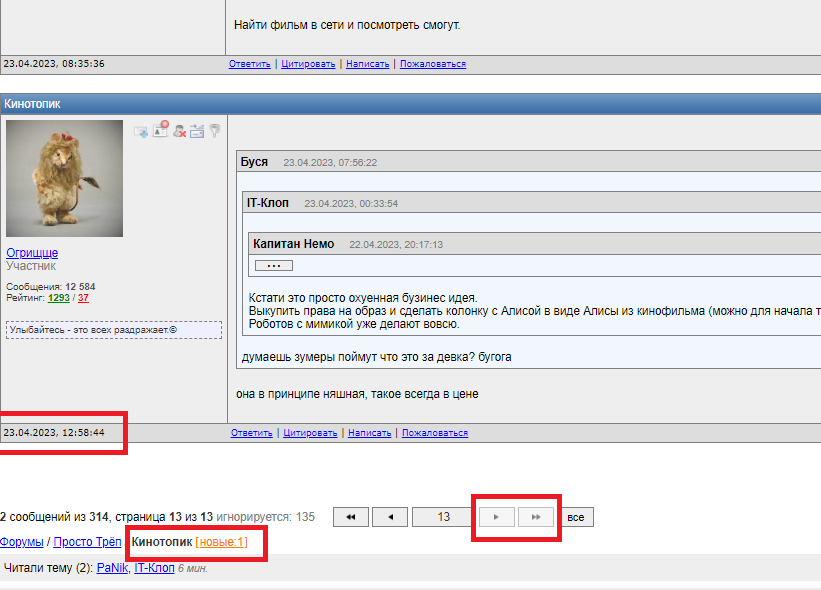Image resolution: width=821 pixels, height=590 pixels.
Task: Click the ignore user icon
Action: [x=179, y=131]
